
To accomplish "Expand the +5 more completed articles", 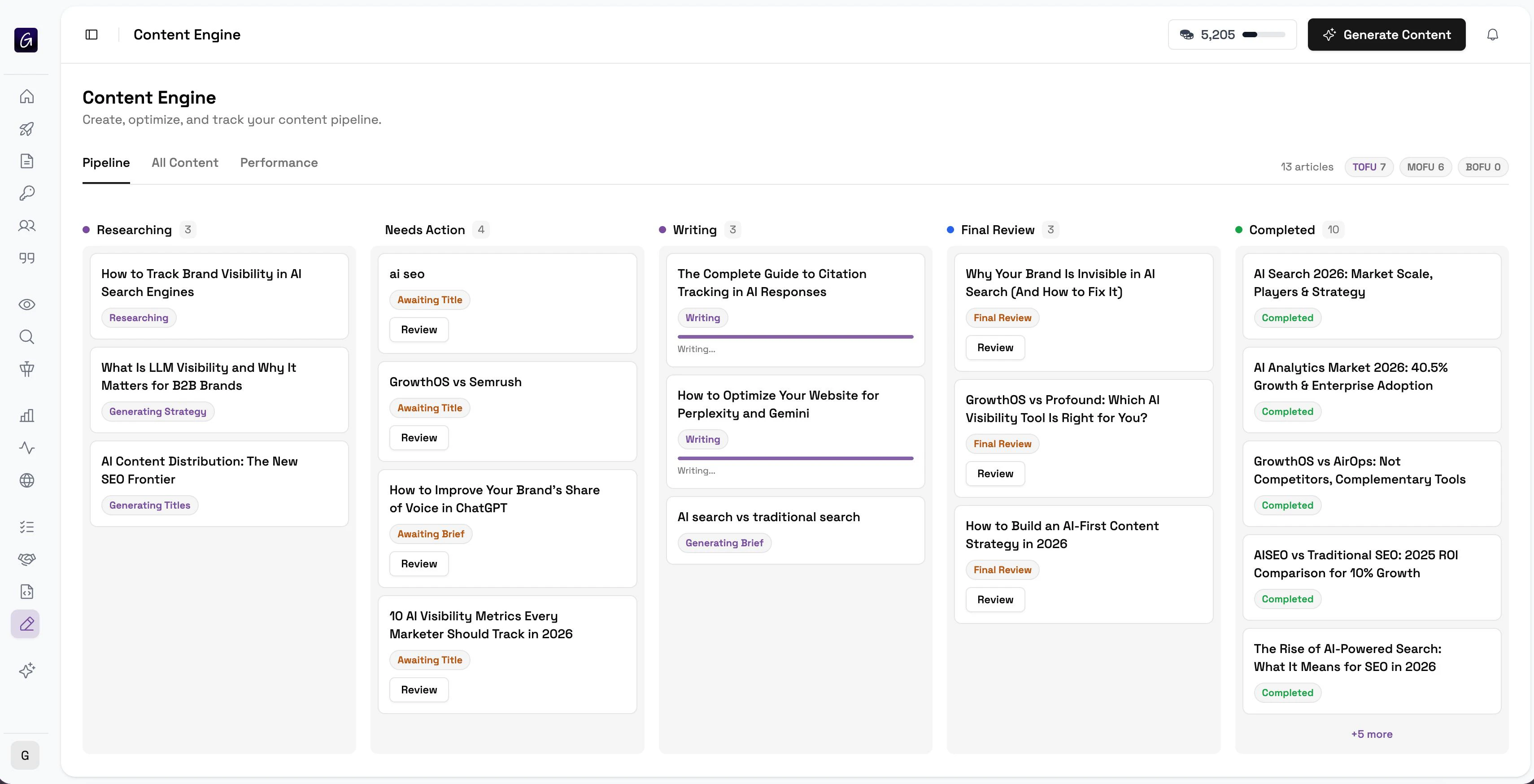I will click(1372, 734).
